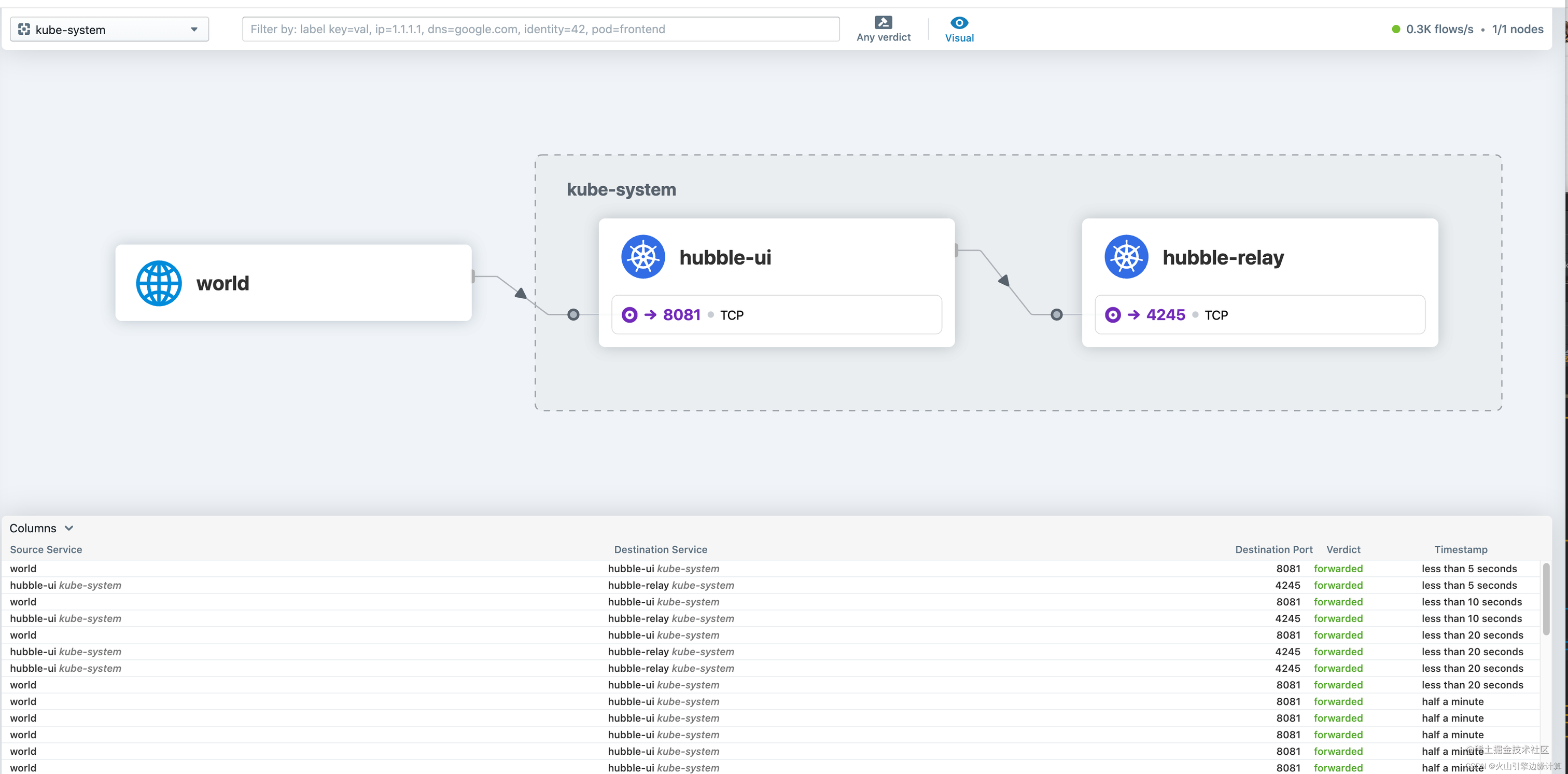Click the purple circle icon beside 8081
Screen dimensions: 1568x774
click(629, 315)
